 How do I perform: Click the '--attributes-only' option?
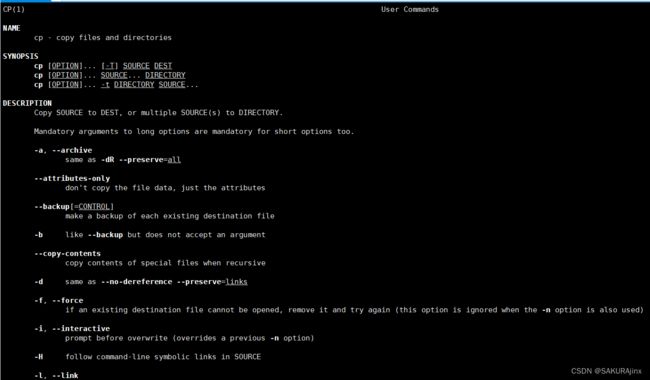tap(72, 178)
